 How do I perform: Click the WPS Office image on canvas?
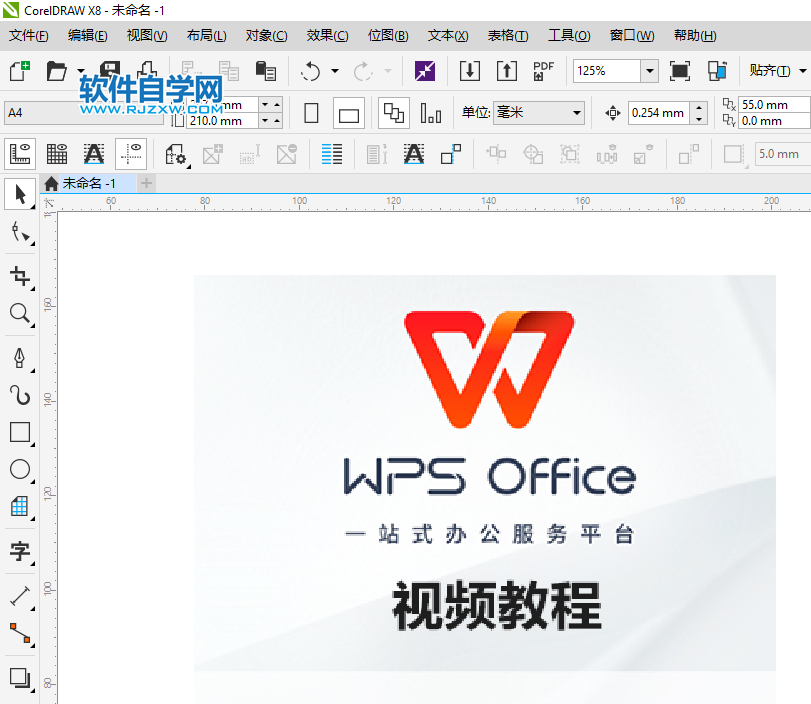coord(485,473)
